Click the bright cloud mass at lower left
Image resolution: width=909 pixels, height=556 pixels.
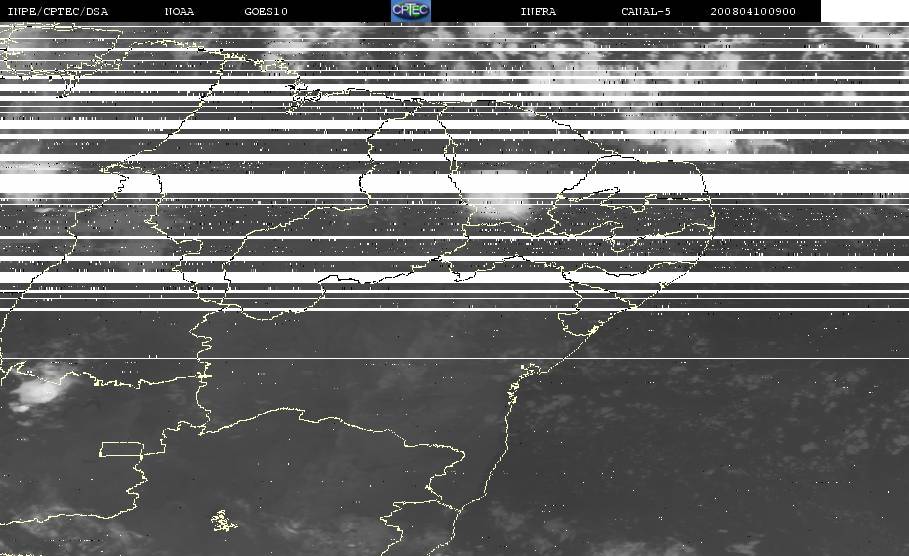36,388
